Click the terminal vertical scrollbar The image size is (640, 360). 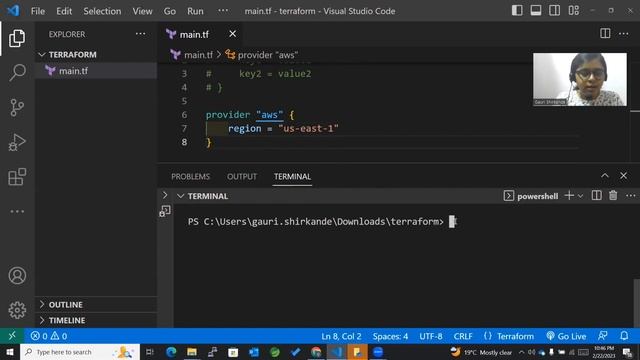(637, 303)
